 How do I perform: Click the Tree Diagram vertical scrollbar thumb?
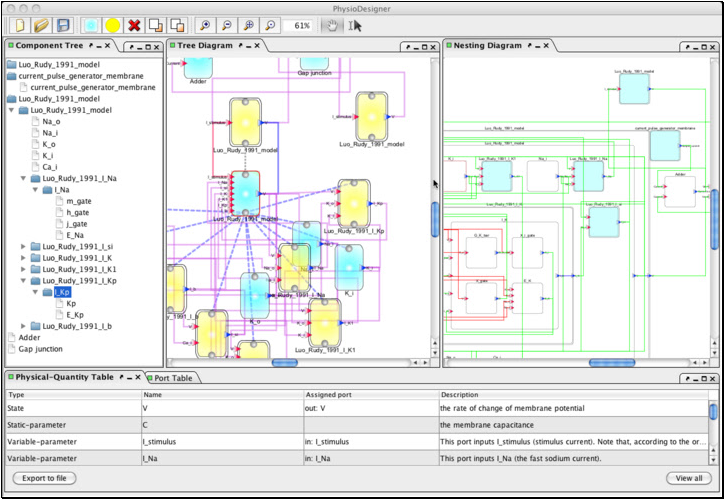click(435, 219)
